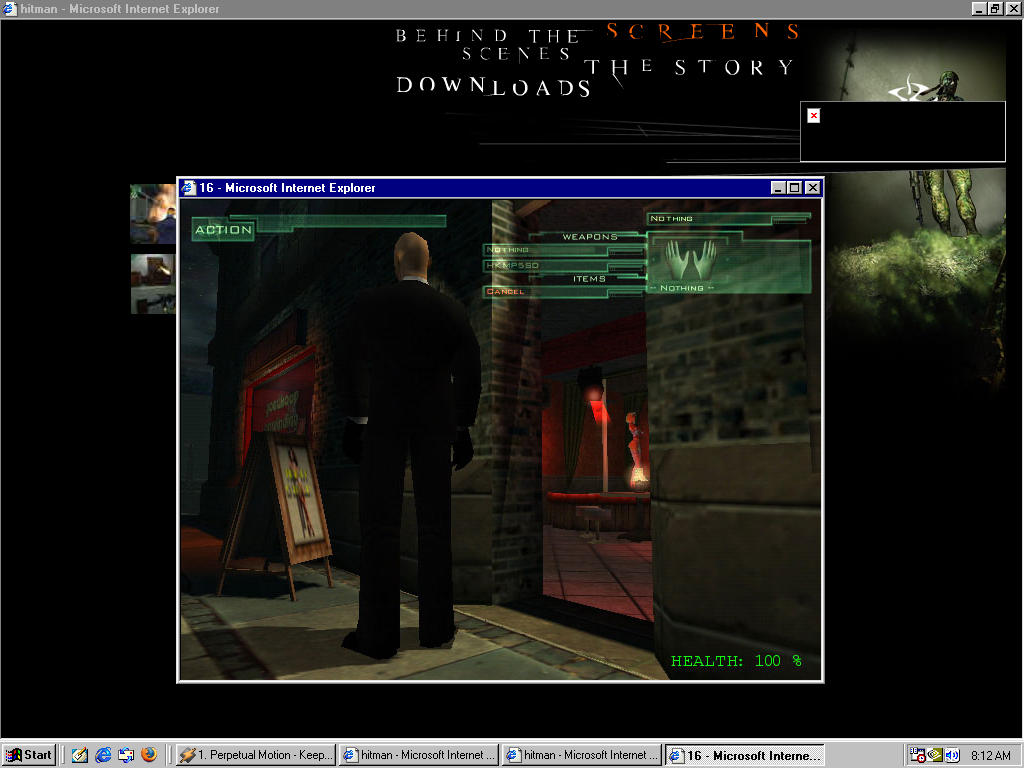Navigate to The Story link
The image size is (1024, 768).
pyautogui.click(x=690, y=68)
